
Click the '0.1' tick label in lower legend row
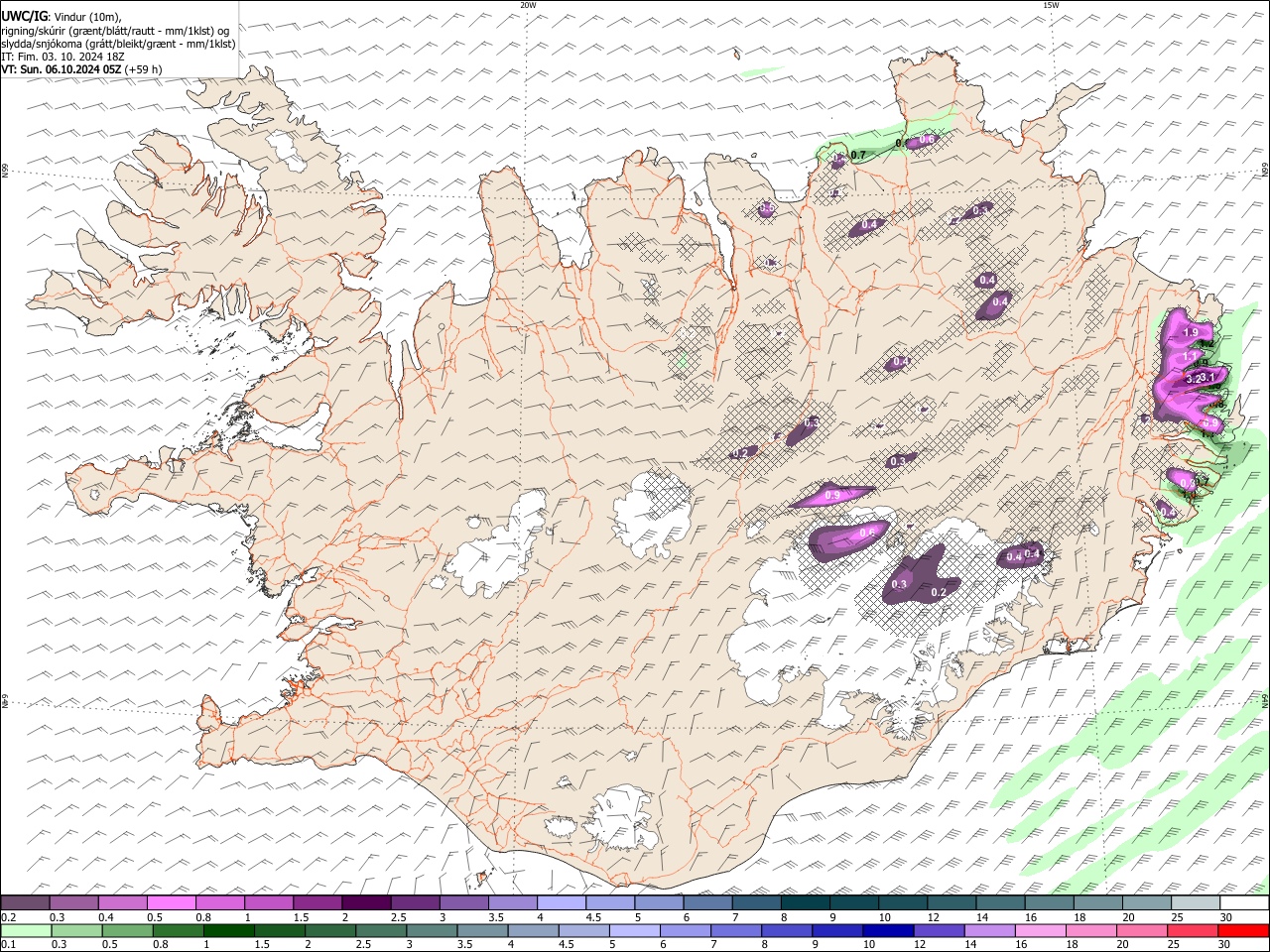point(7,945)
